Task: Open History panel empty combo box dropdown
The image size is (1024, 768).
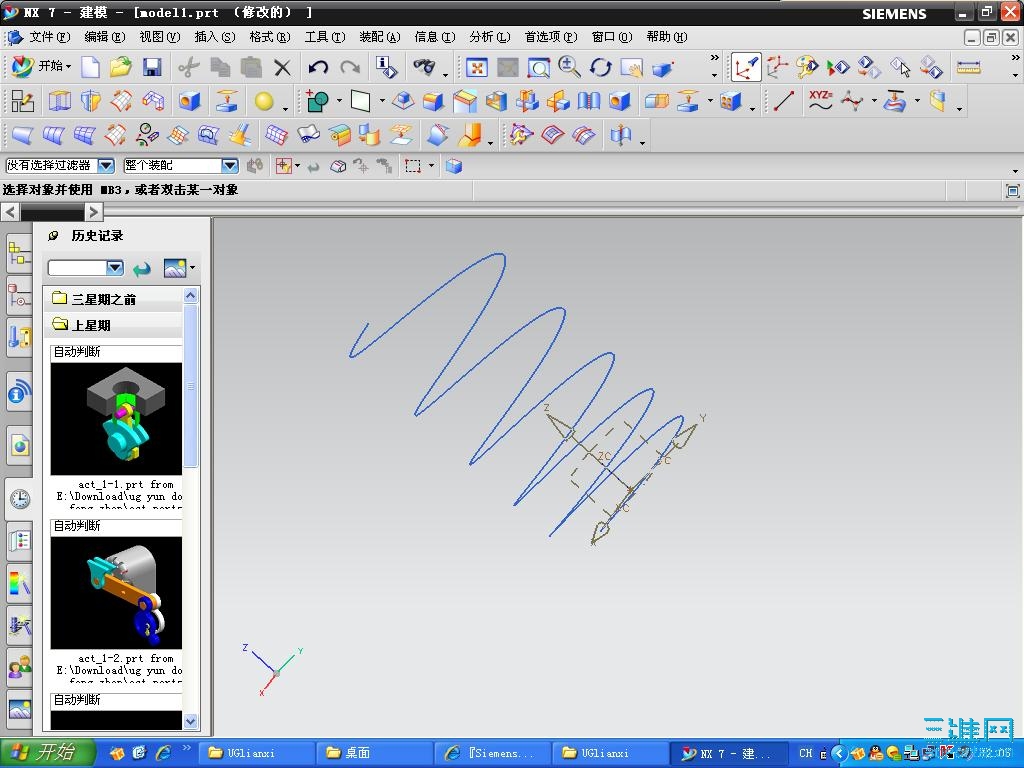Action: pos(115,268)
